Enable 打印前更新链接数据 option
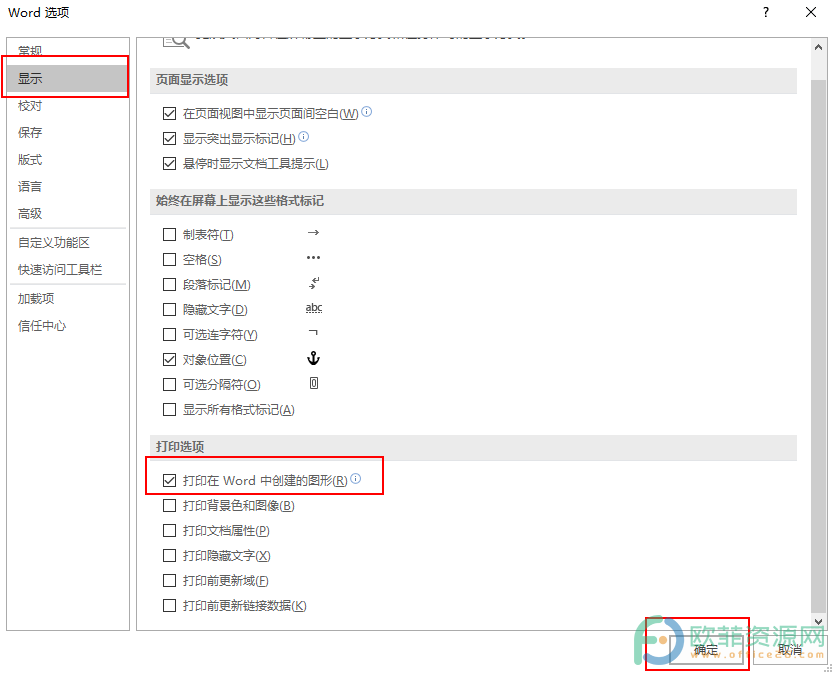 click(169, 605)
